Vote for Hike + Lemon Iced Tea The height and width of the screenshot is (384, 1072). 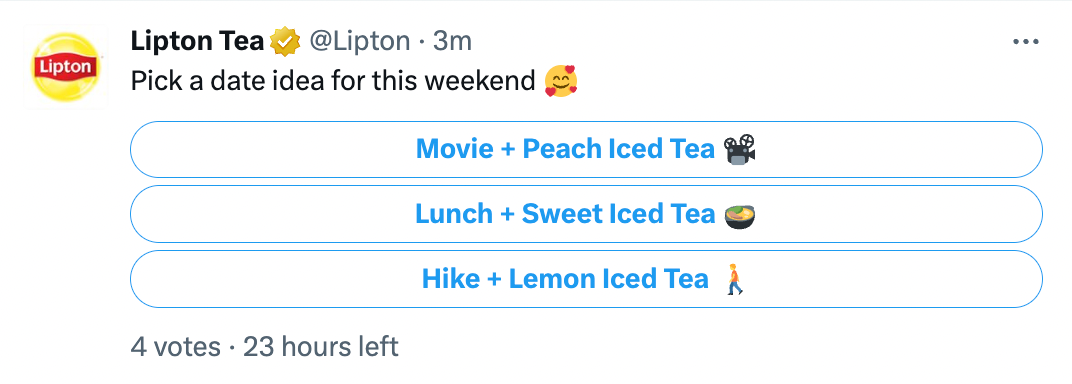tap(586, 279)
